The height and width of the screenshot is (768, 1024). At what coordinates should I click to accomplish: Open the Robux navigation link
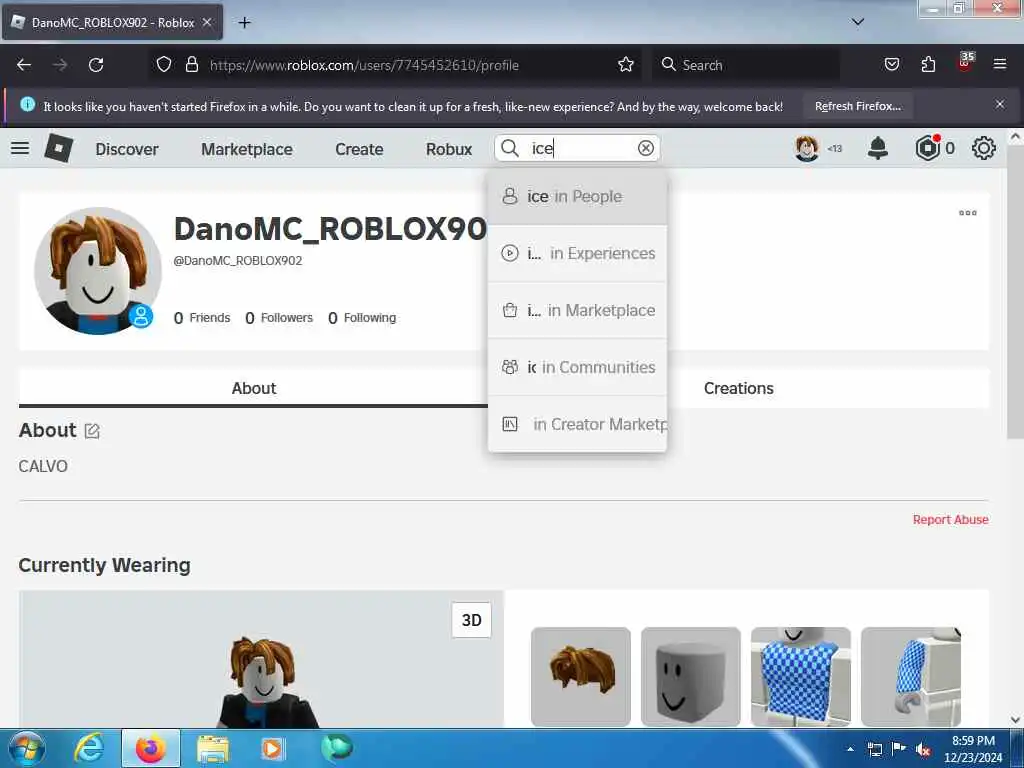point(449,149)
